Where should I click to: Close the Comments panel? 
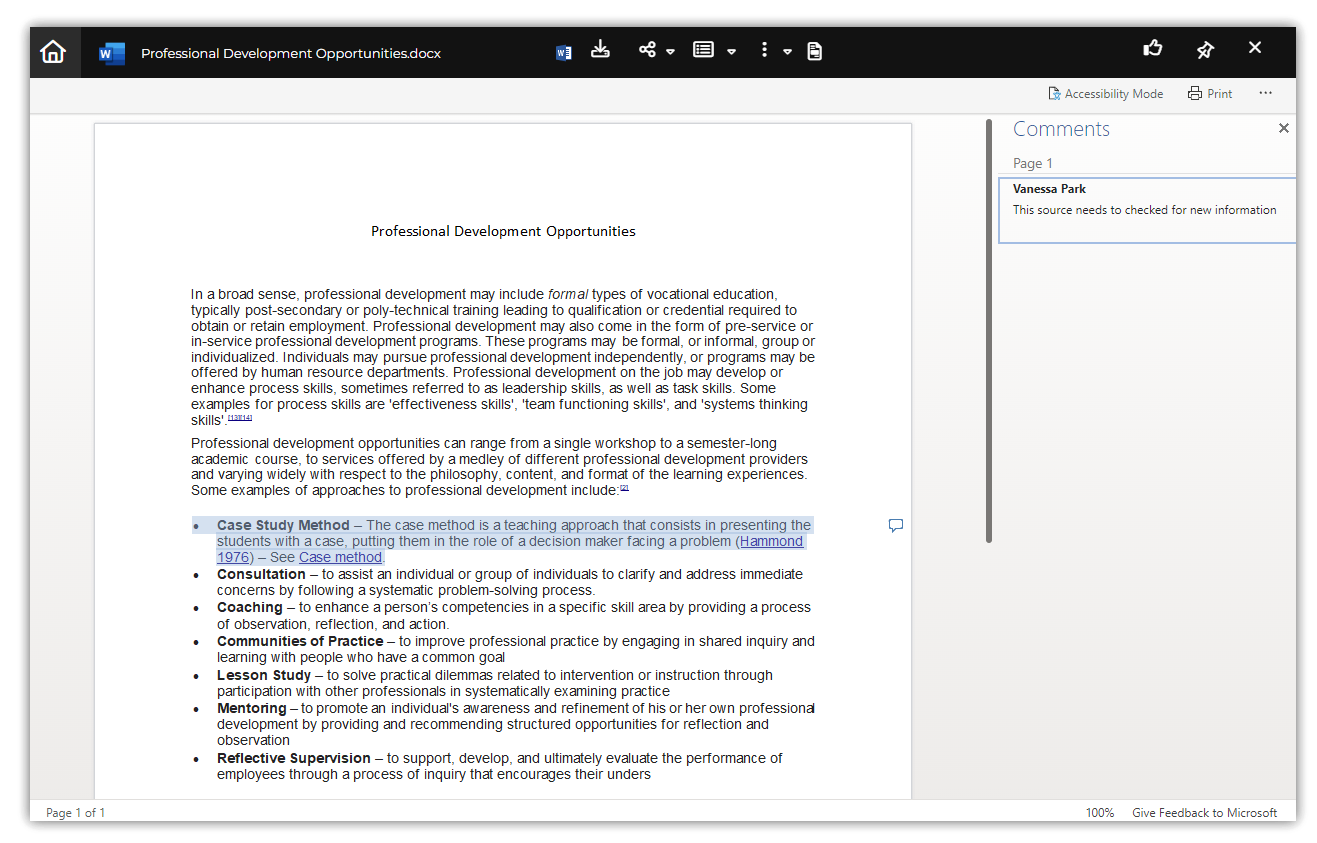[x=1284, y=128]
